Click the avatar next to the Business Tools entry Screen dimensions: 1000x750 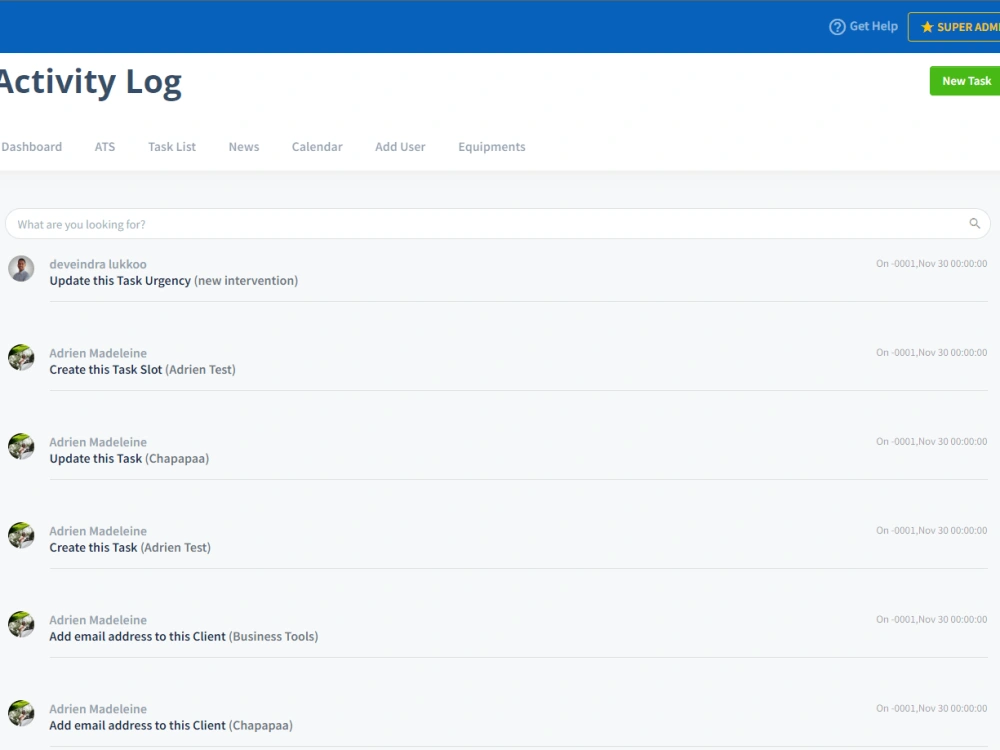[x=21, y=624]
